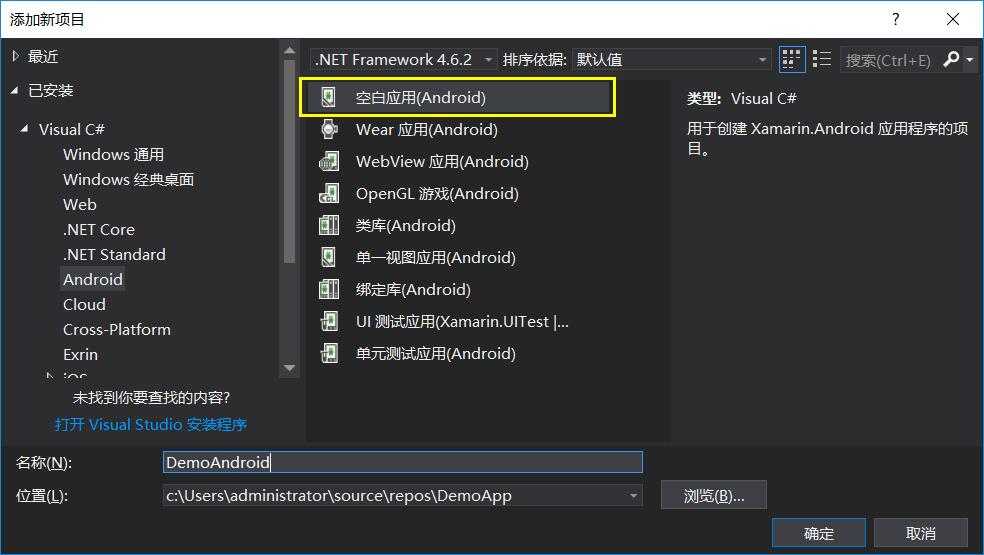Viewport: 984px width, 555px height.
Task: Click the category tree scroll-up arrow
Action: 289,50
